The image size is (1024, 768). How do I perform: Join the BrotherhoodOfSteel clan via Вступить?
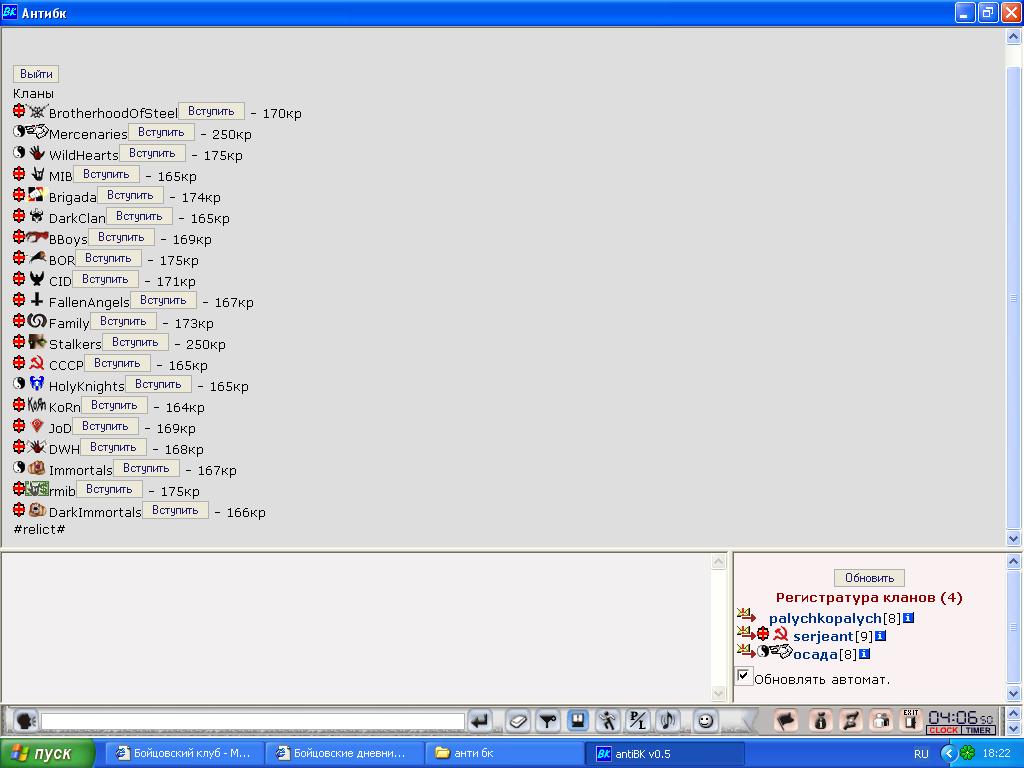[211, 111]
